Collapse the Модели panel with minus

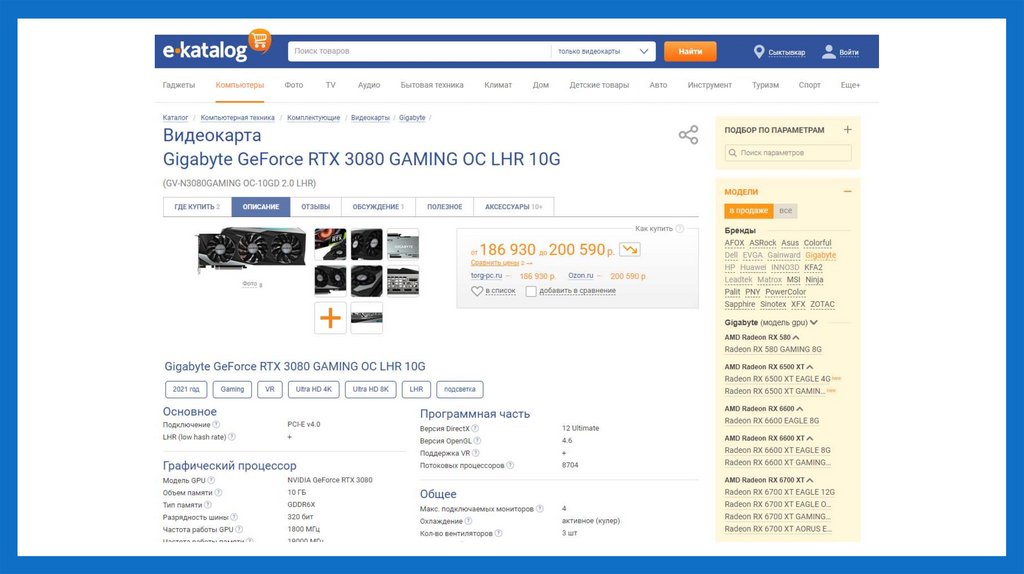pos(847,191)
